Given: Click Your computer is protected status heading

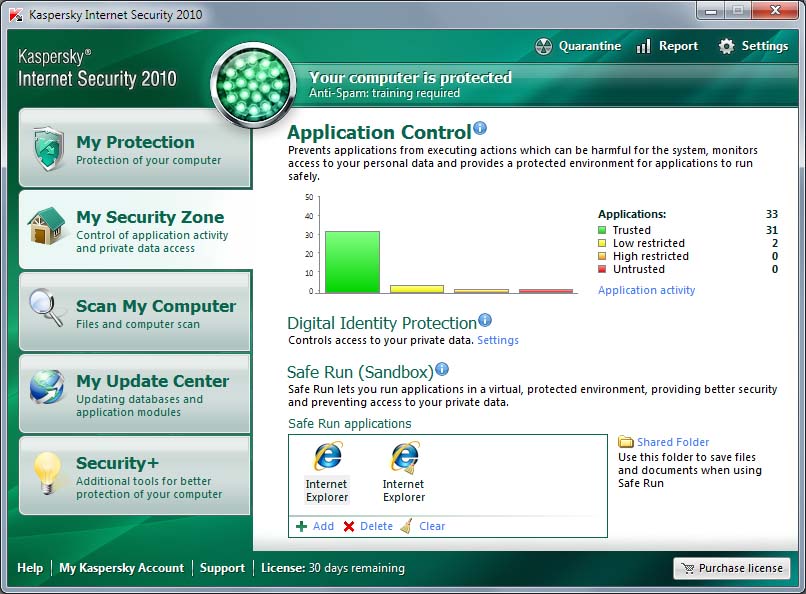Looking at the screenshot, I should pos(410,77).
